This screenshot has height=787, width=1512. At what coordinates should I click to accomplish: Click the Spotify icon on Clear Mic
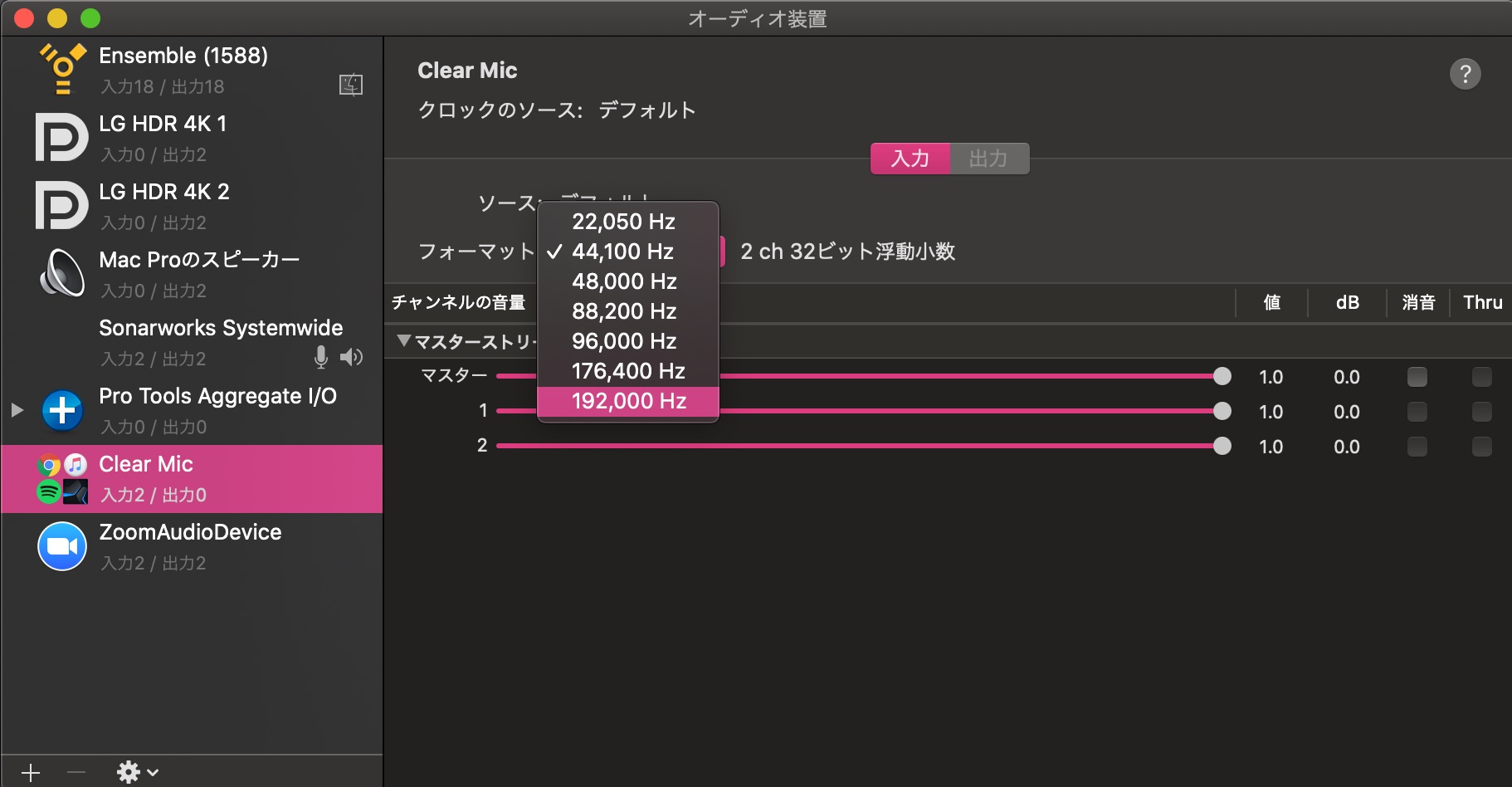pos(49,491)
